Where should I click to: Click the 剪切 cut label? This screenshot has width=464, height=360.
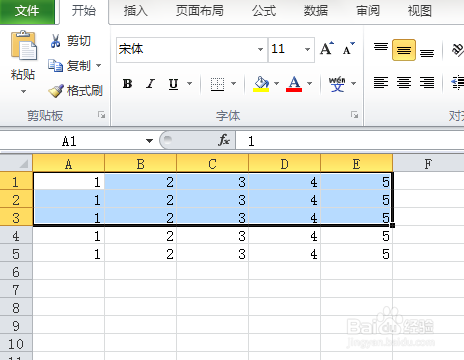79,41
